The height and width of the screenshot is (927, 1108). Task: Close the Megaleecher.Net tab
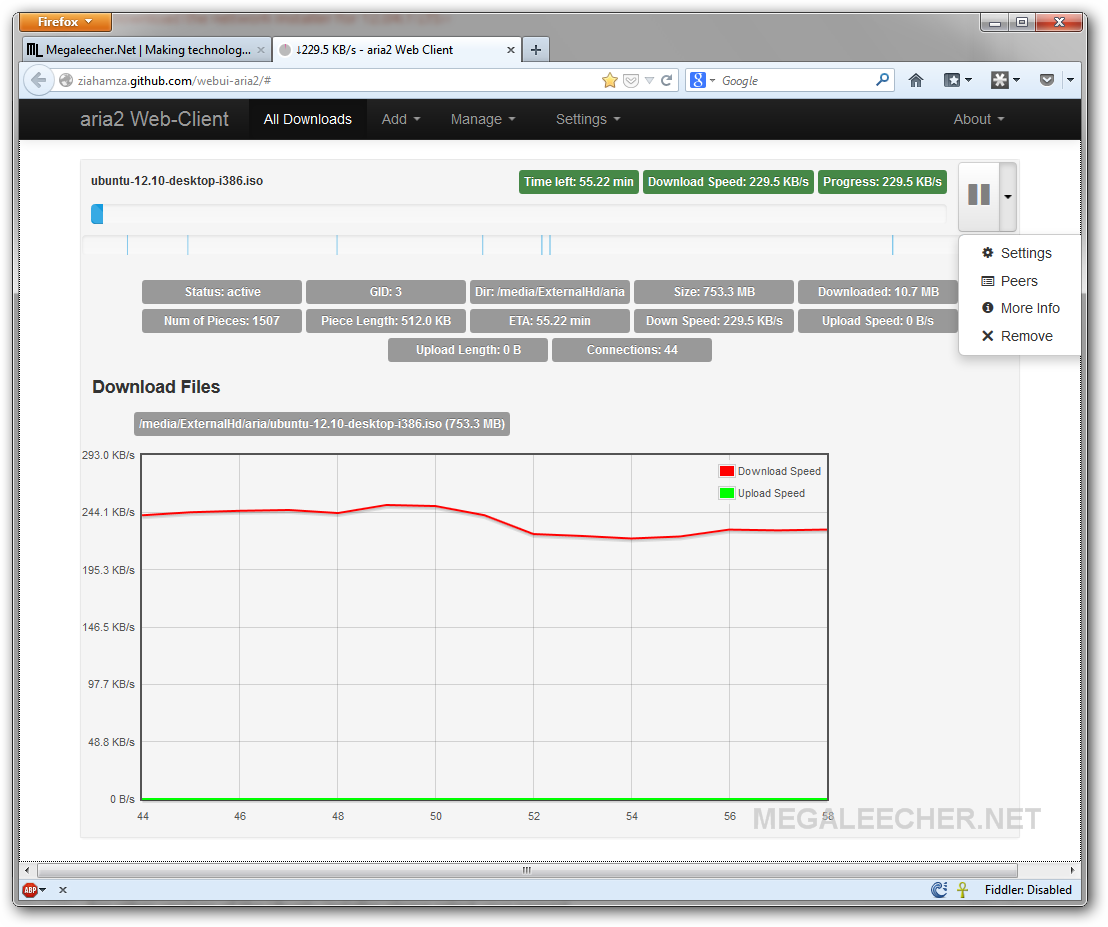coord(261,50)
